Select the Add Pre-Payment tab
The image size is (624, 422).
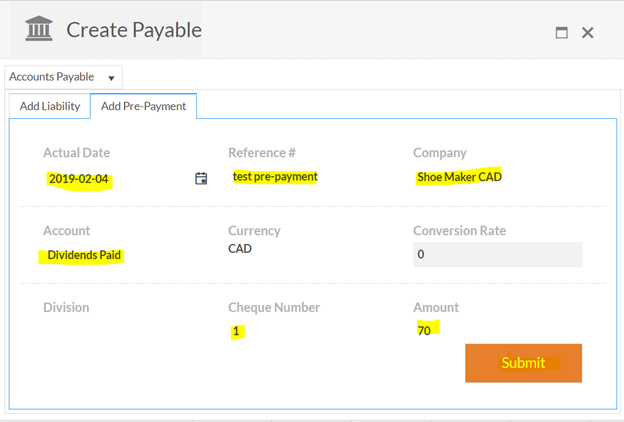[x=143, y=106]
